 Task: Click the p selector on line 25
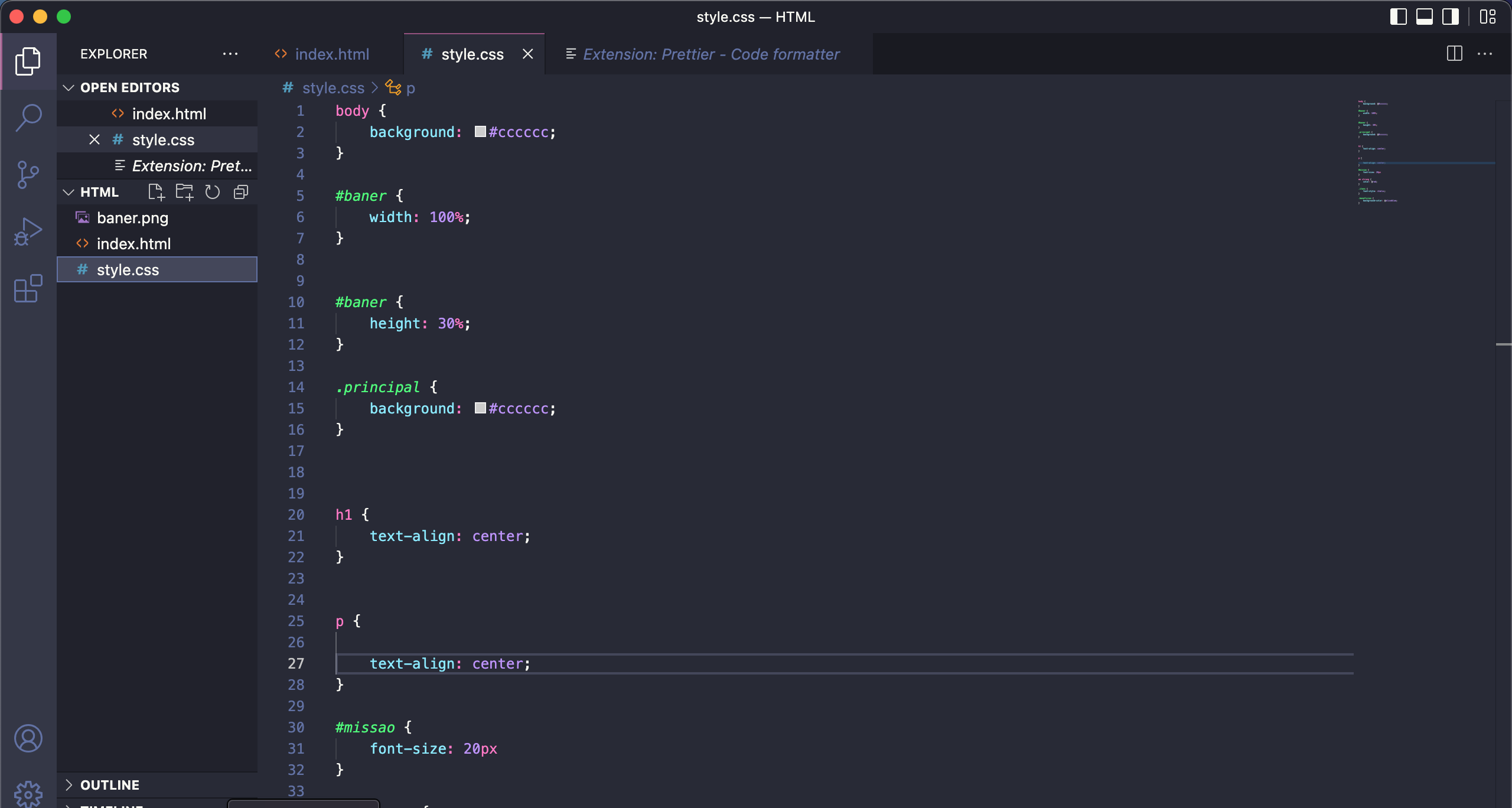coord(340,621)
